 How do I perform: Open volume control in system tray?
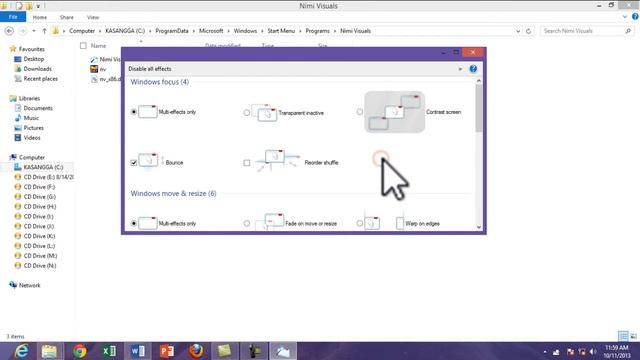point(593,352)
